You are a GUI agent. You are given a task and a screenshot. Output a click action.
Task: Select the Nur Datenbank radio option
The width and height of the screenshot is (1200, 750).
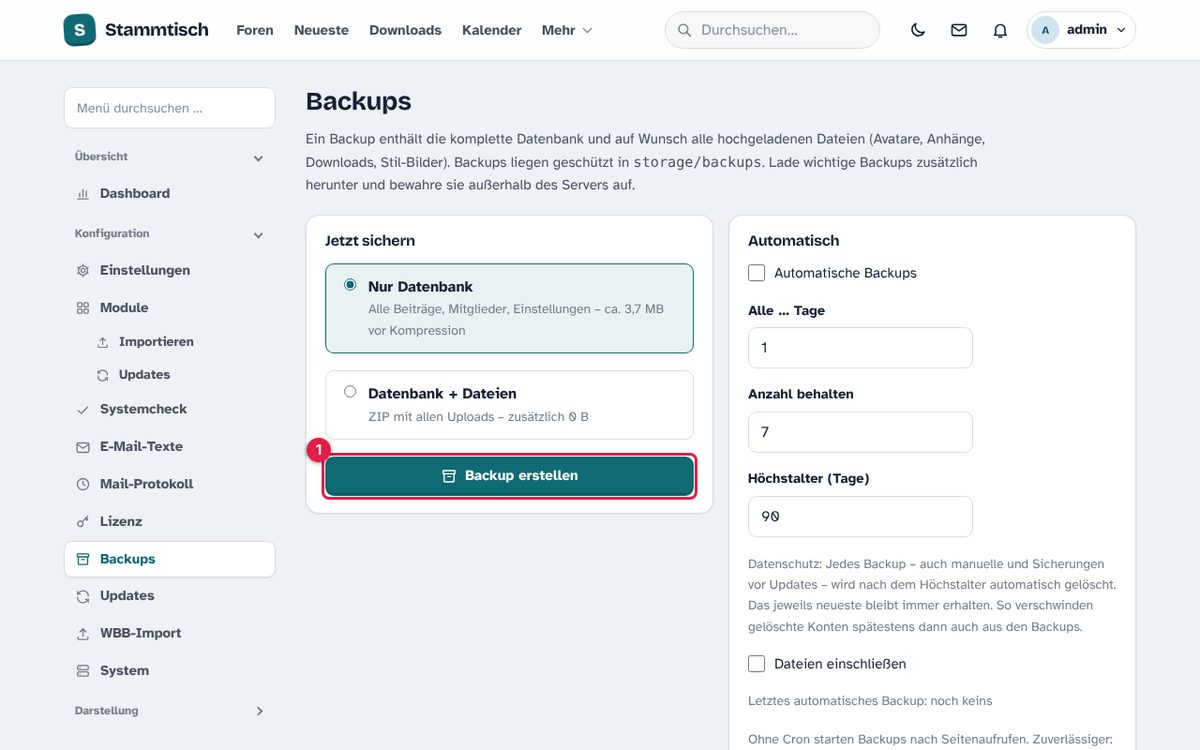pos(350,285)
